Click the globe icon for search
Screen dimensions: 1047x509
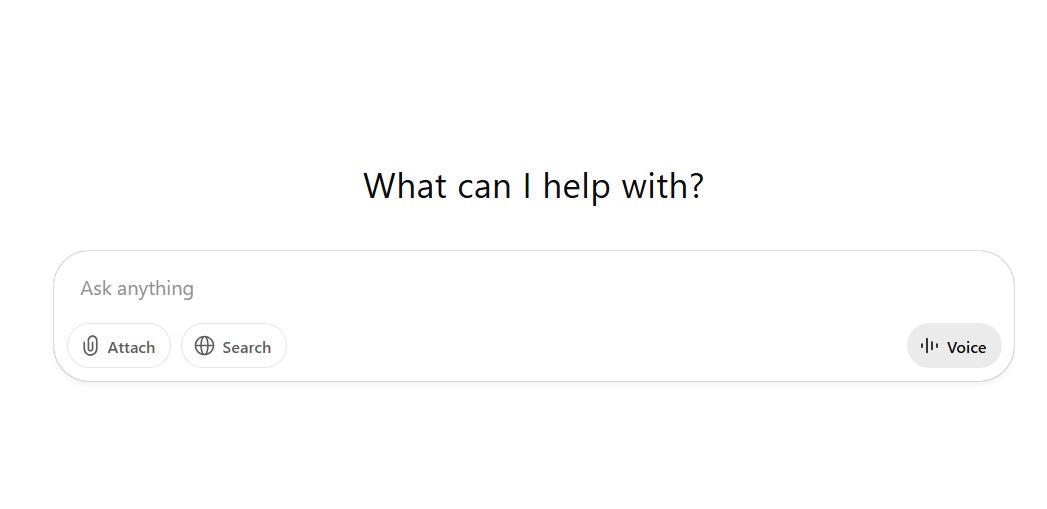click(204, 346)
